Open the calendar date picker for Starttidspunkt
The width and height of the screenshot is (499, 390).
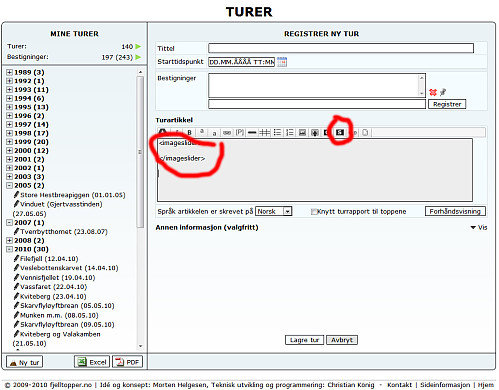[x=282, y=62]
